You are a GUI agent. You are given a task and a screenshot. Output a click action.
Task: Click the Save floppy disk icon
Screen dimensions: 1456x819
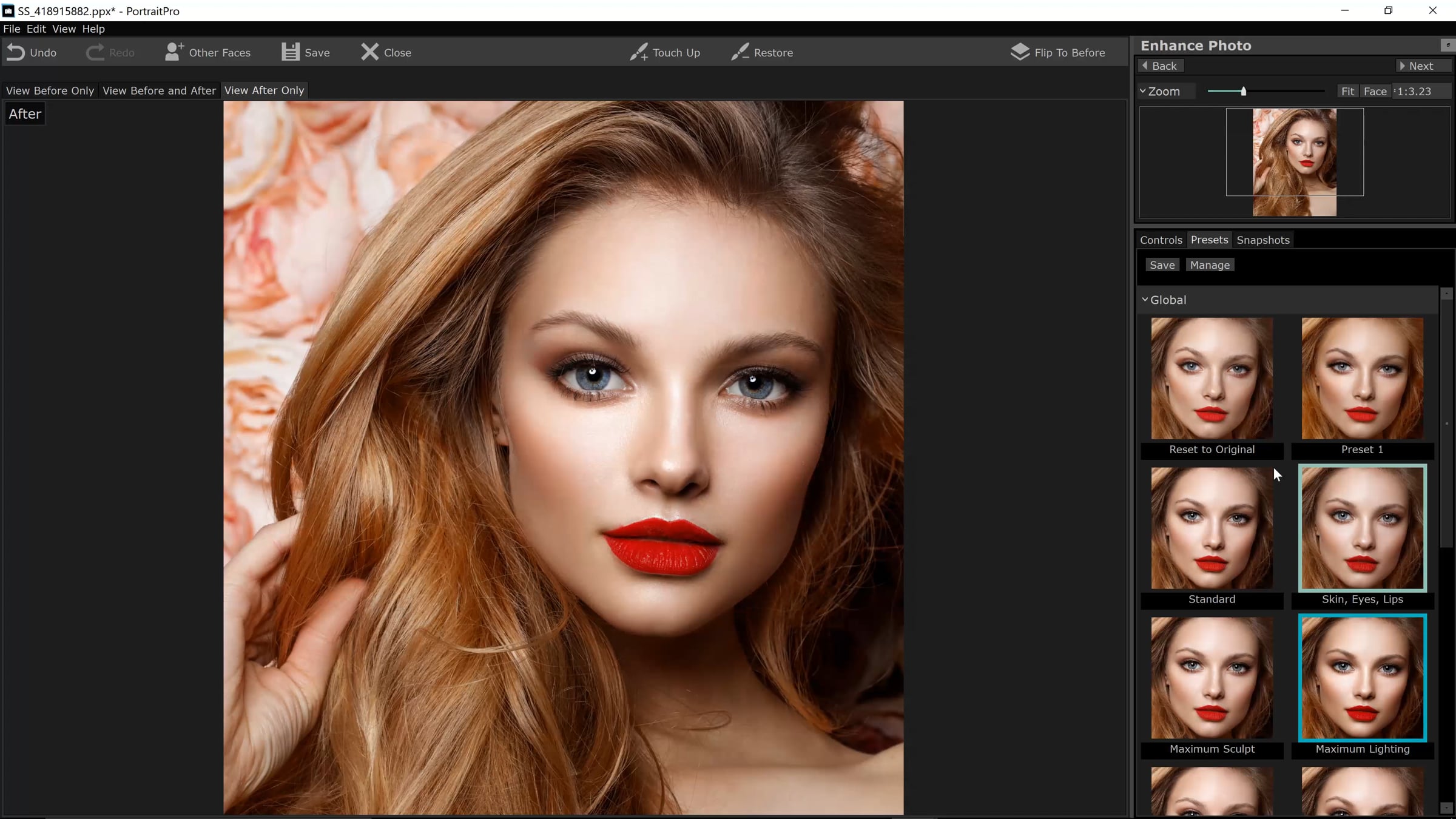click(290, 52)
